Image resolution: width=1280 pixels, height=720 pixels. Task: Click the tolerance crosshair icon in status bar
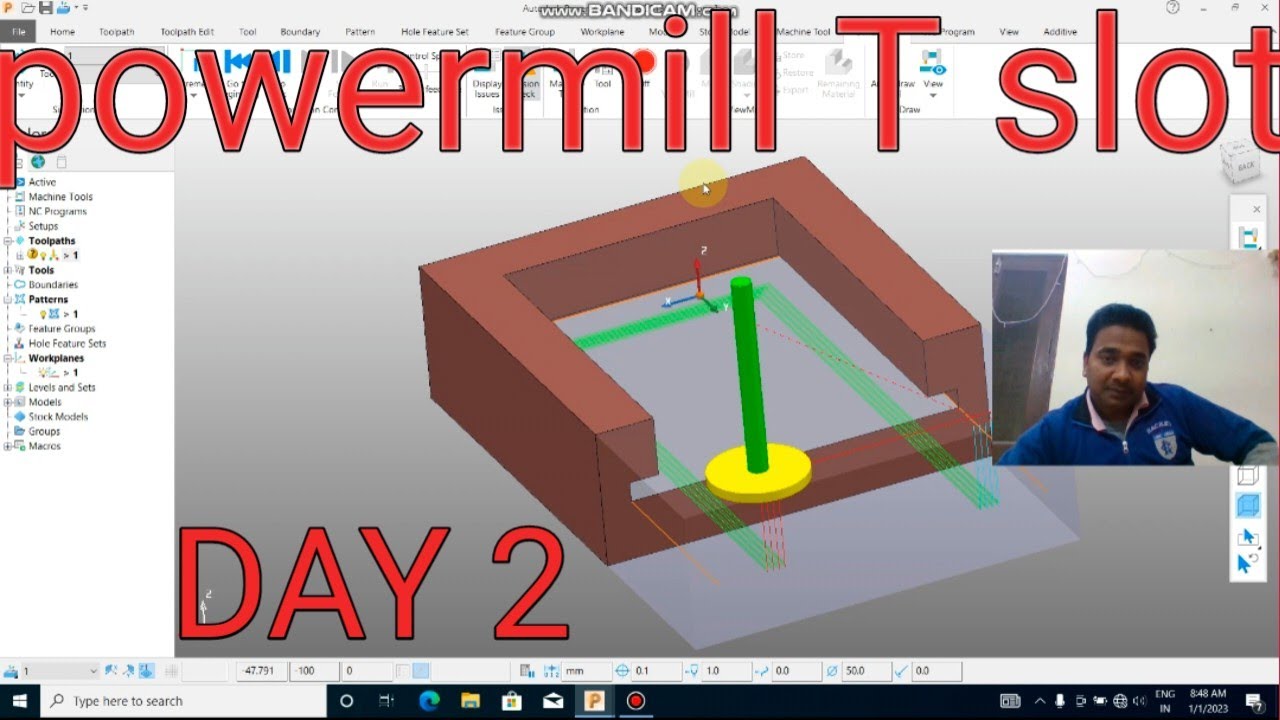tap(622, 671)
